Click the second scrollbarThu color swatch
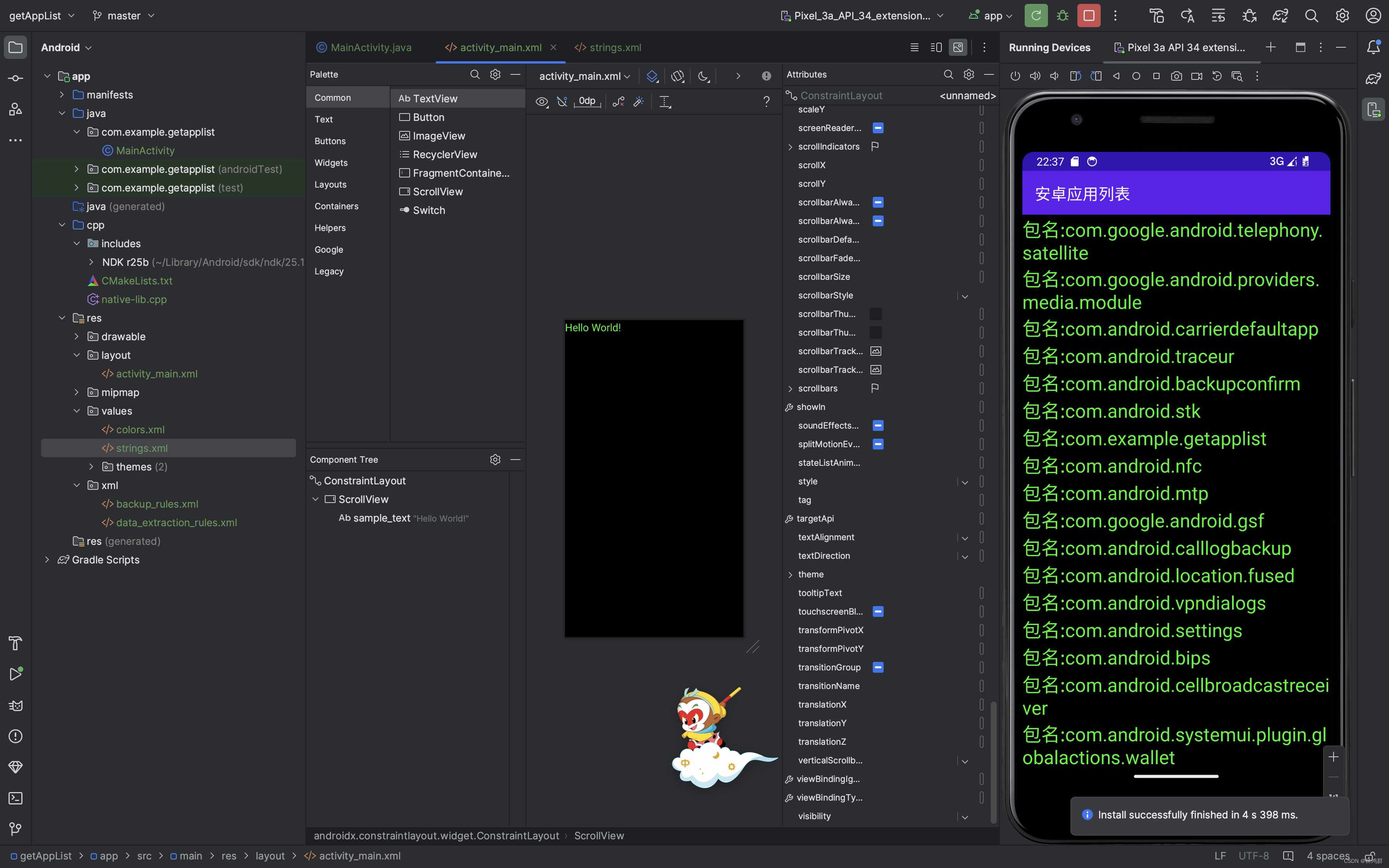The image size is (1389, 868). [x=875, y=332]
